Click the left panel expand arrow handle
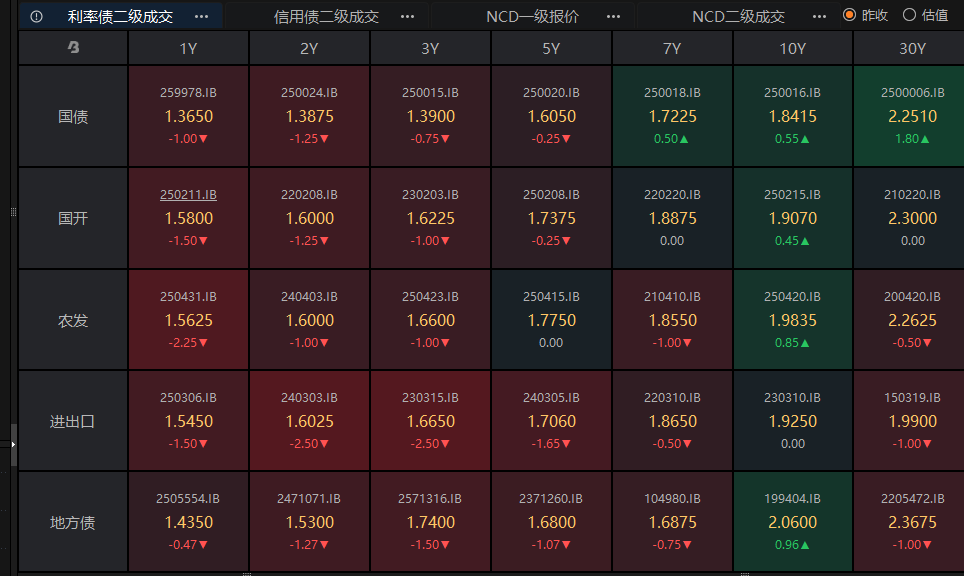This screenshot has height=576, width=964. coord(14,445)
